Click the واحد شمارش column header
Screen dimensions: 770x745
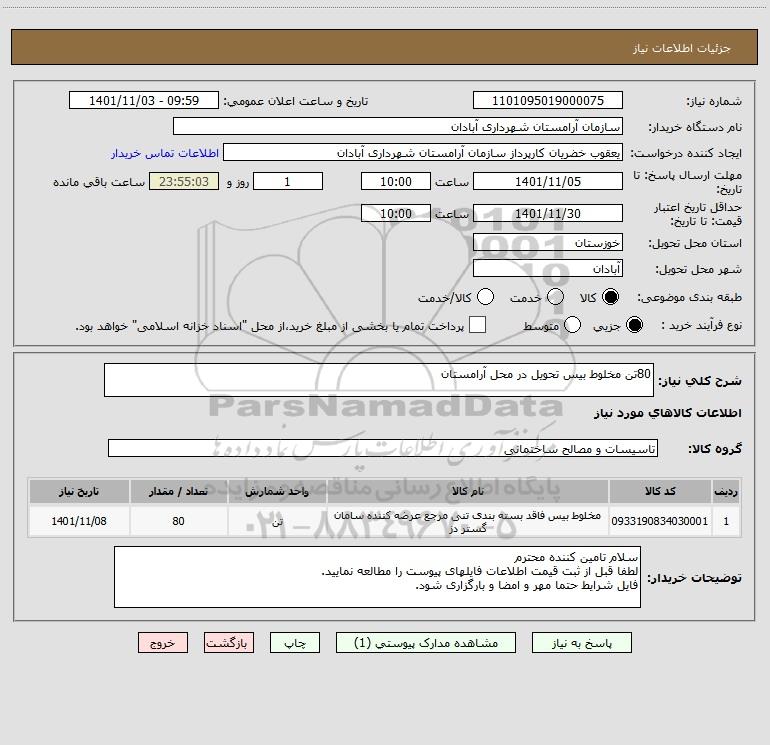[x=277, y=492]
